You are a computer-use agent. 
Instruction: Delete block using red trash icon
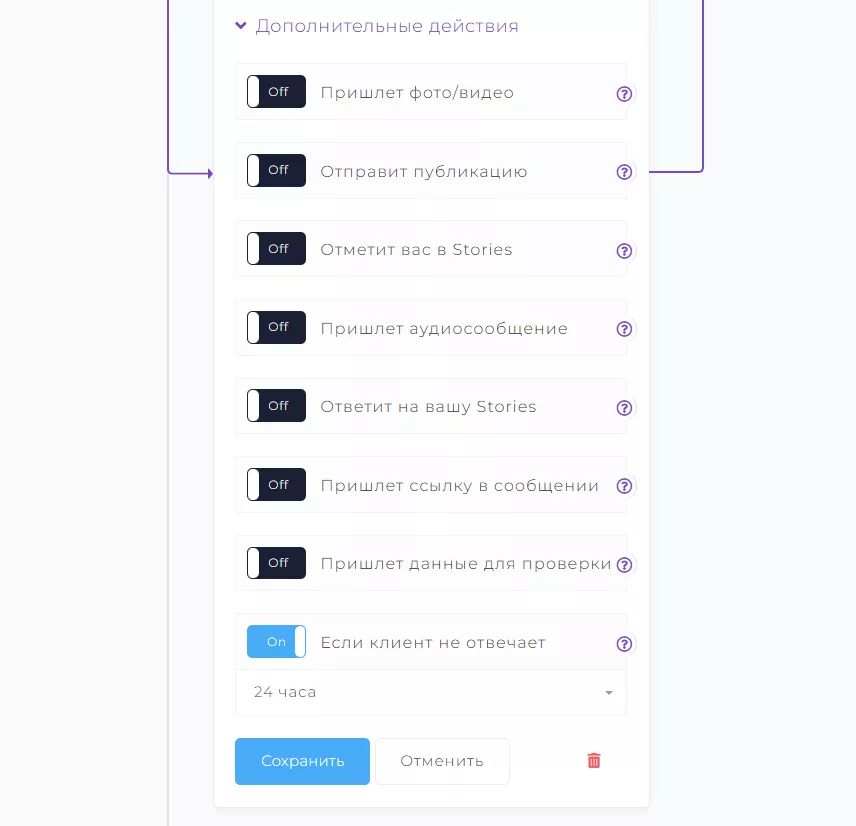click(594, 760)
